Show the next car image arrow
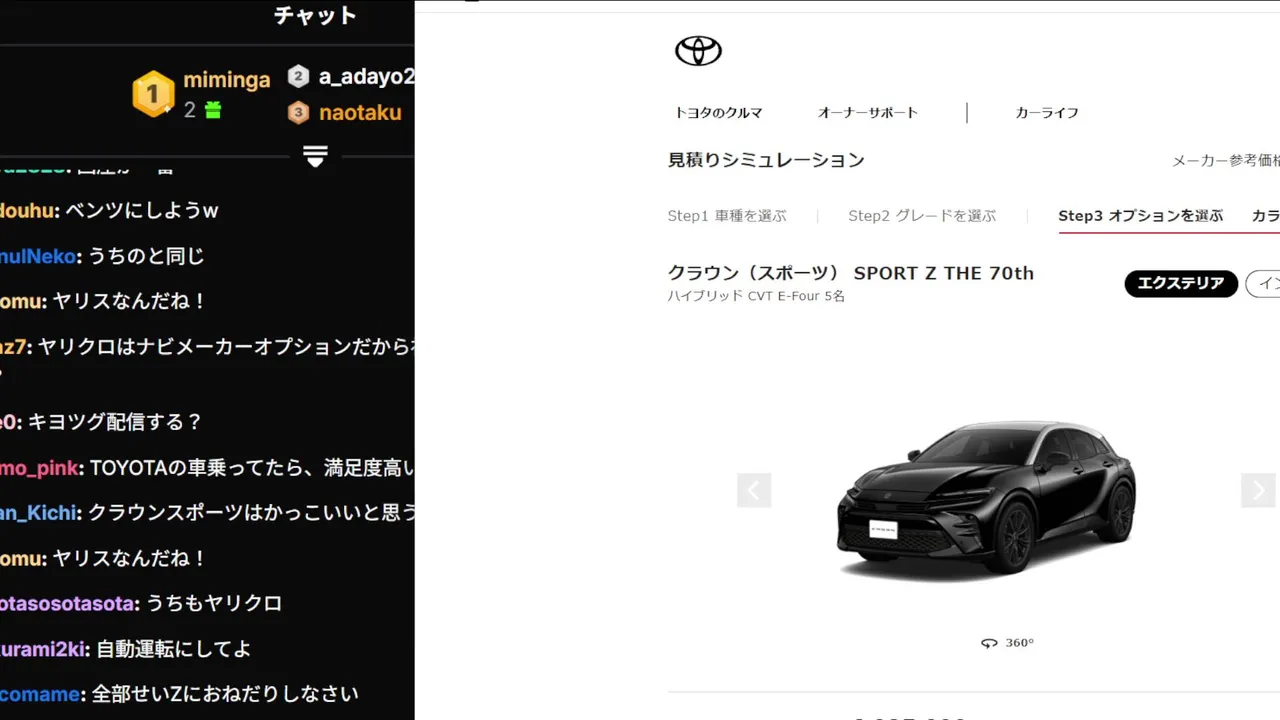 [1258, 490]
